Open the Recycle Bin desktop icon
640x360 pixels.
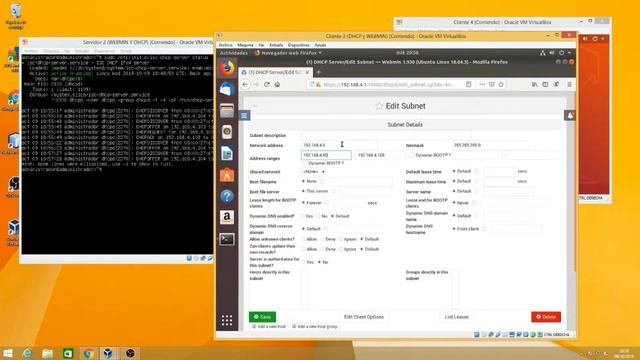(x=16, y=16)
